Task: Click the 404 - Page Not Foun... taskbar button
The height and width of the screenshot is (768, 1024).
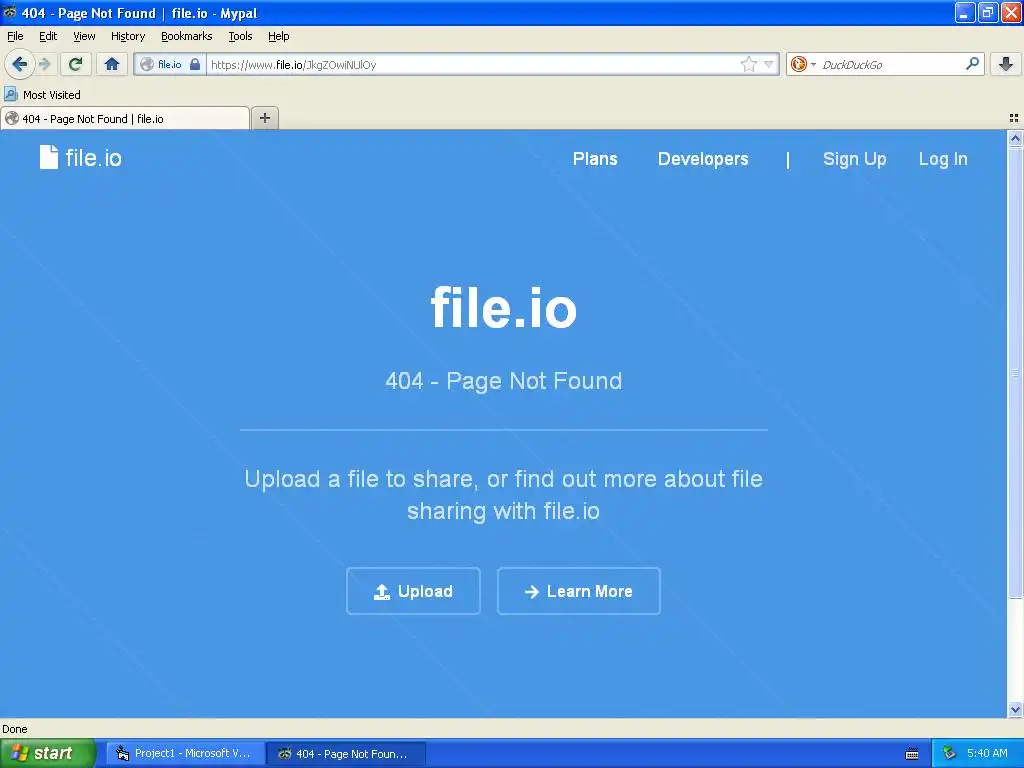Action: click(x=346, y=754)
